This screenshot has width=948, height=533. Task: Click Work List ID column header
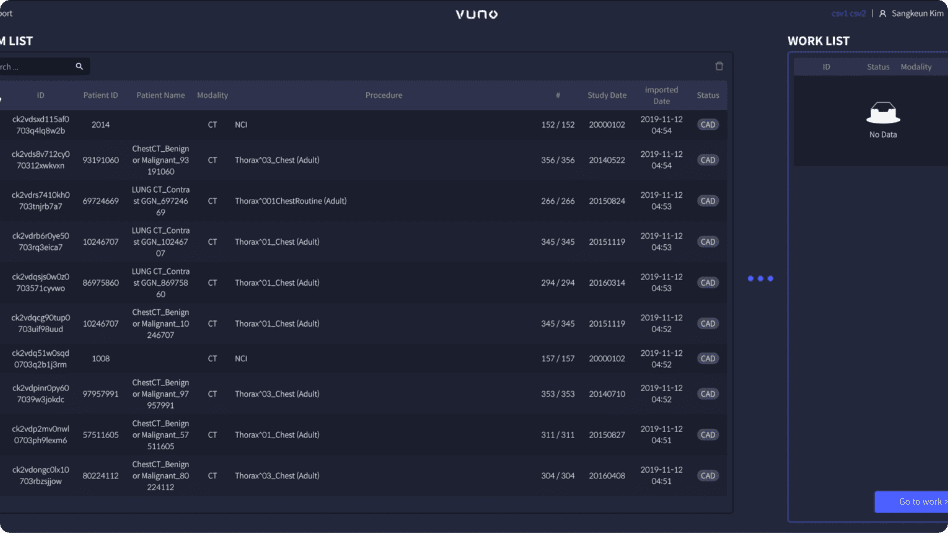826,67
